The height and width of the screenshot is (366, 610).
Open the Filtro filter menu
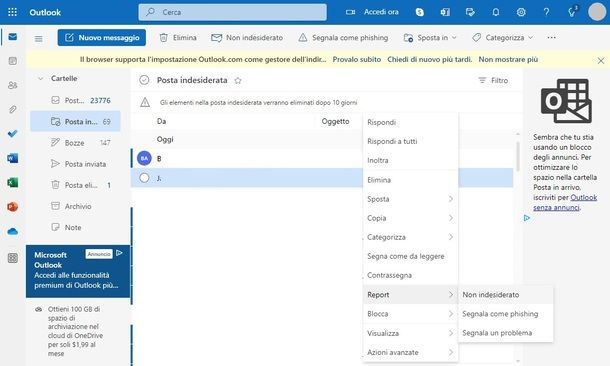[x=493, y=81]
